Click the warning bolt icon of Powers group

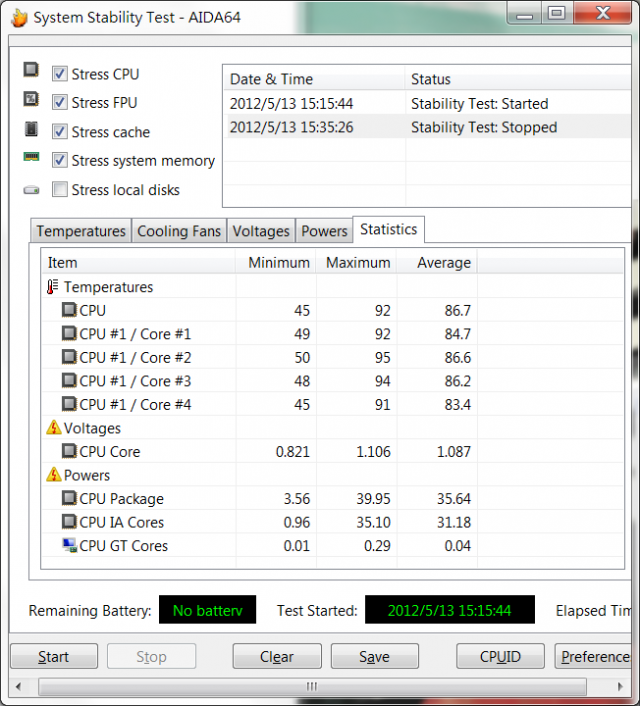point(54,474)
